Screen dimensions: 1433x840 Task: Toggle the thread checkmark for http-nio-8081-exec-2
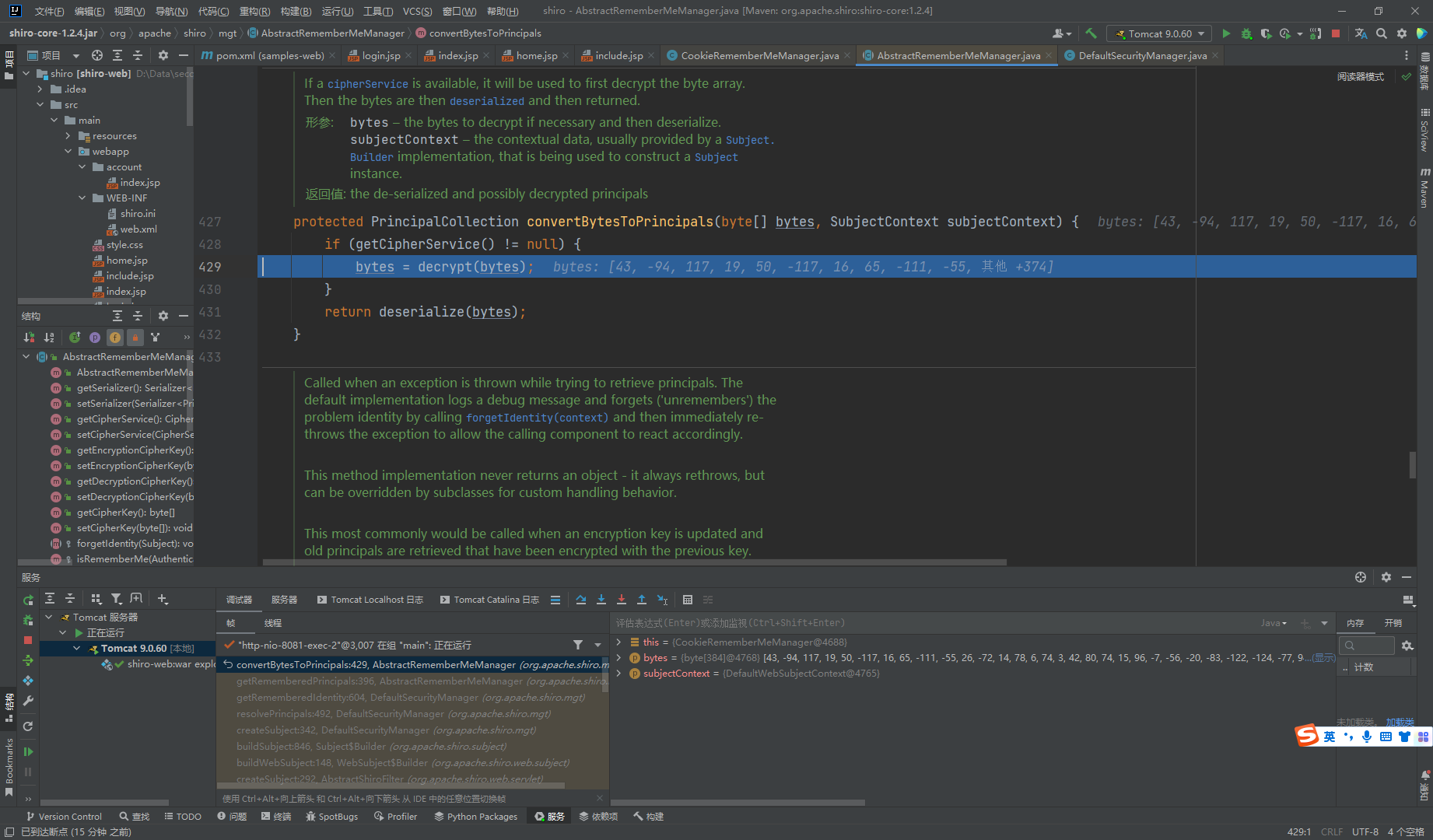click(x=229, y=645)
